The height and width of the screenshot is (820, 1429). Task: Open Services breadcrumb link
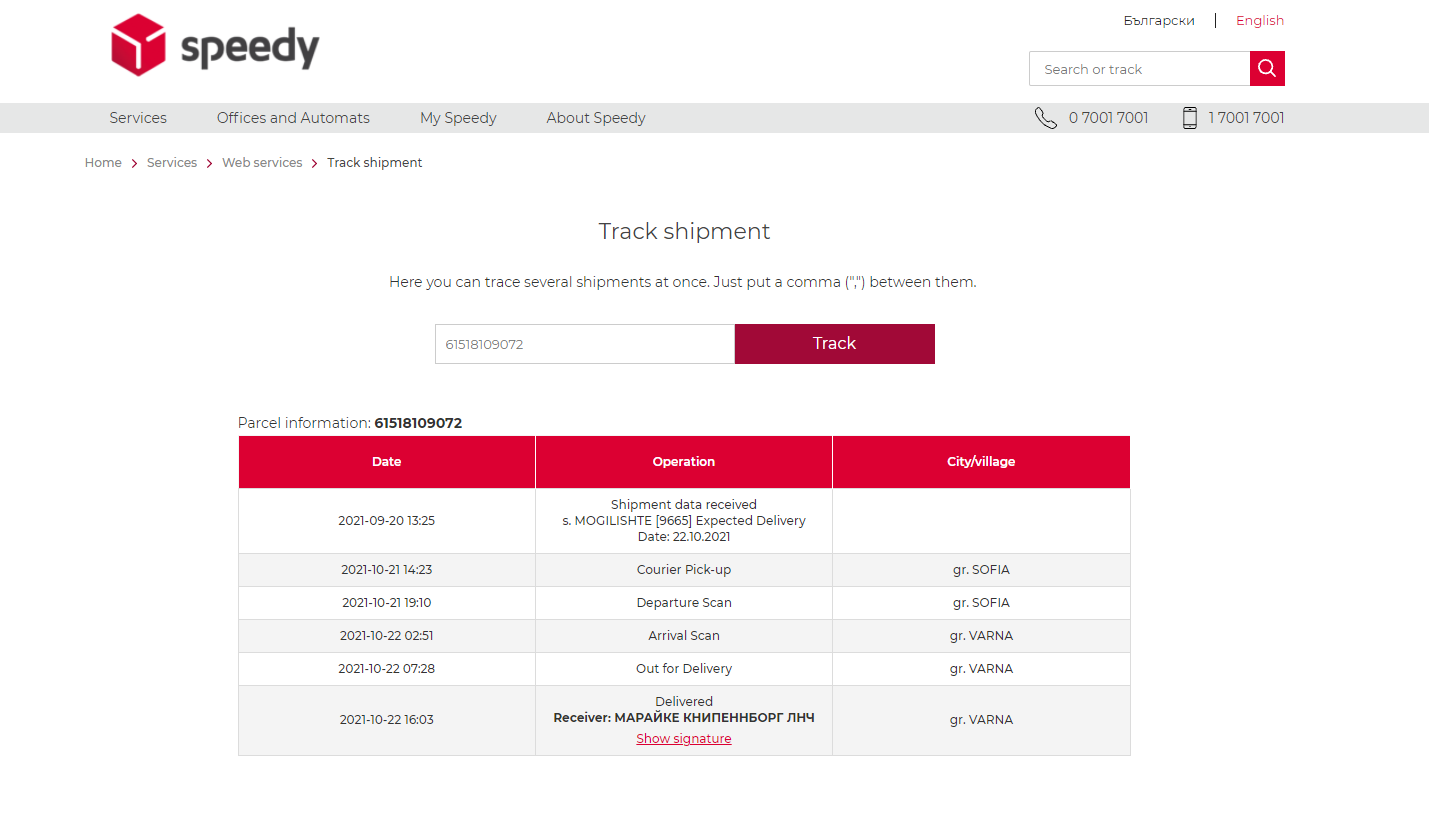[x=172, y=163]
